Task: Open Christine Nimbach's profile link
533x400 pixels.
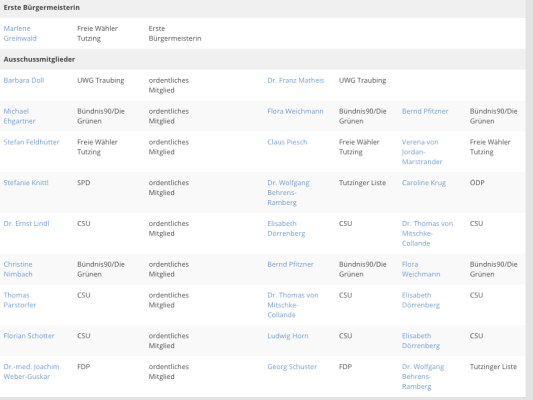Action: point(18,269)
